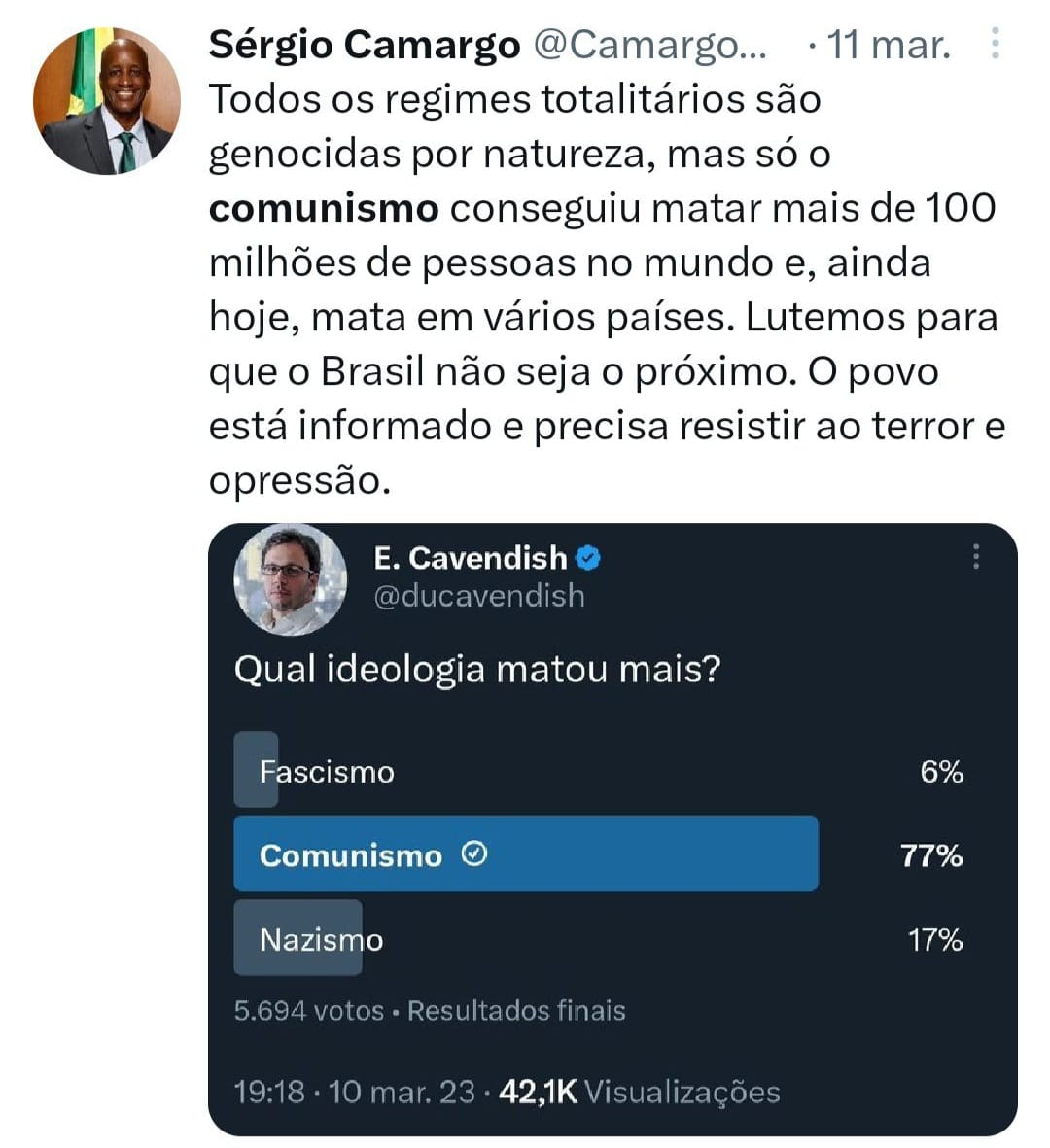Click the blue verified badge icon
Screen dimensions: 1050x1148
pyautogui.click(x=588, y=559)
